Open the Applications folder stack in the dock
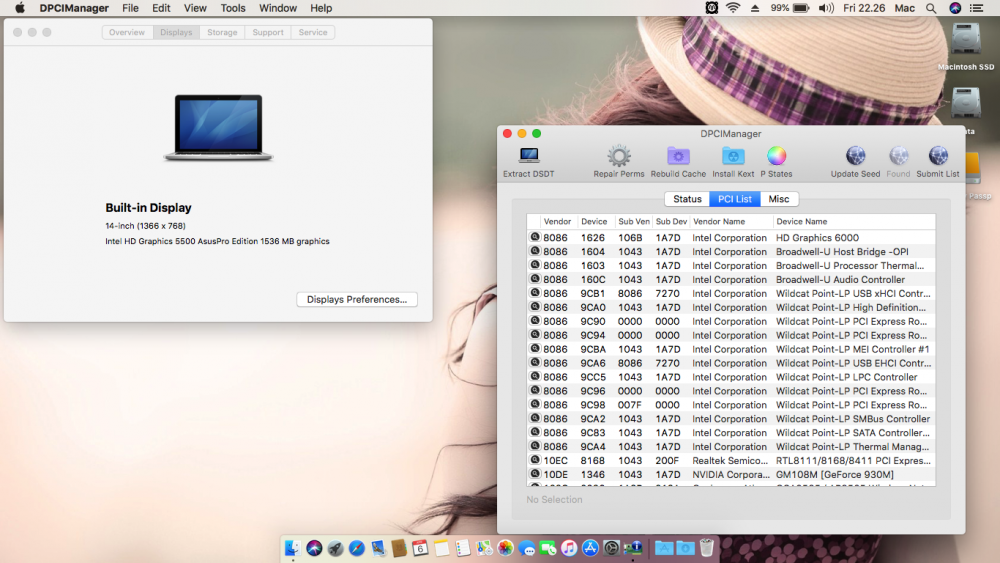 coord(664,548)
